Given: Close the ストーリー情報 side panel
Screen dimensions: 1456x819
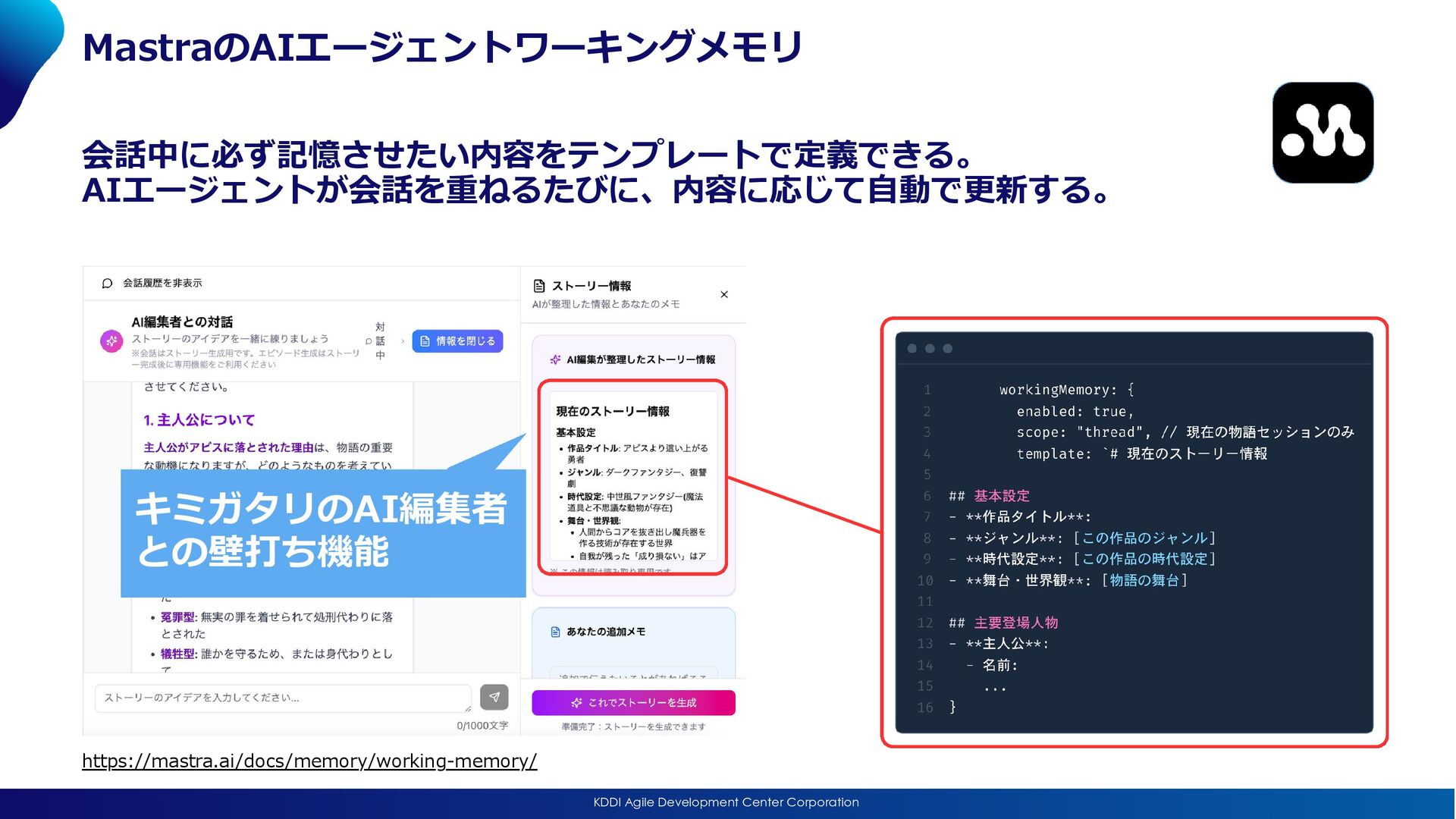Looking at the screenshot, I should (x=724, y=294).
